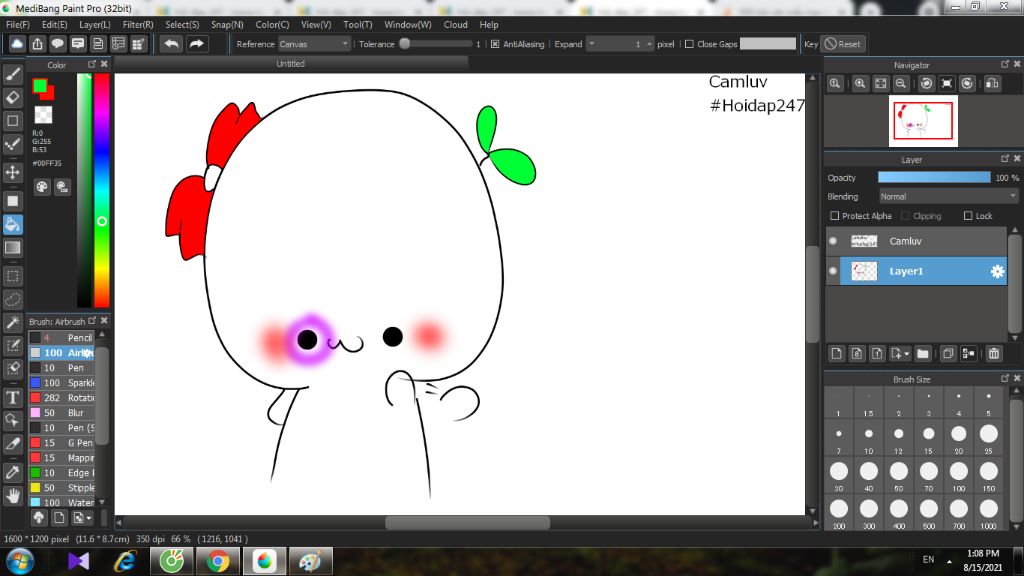
Task: Open cloud save icon in toolbar
Action: click(x=17, y=44)
